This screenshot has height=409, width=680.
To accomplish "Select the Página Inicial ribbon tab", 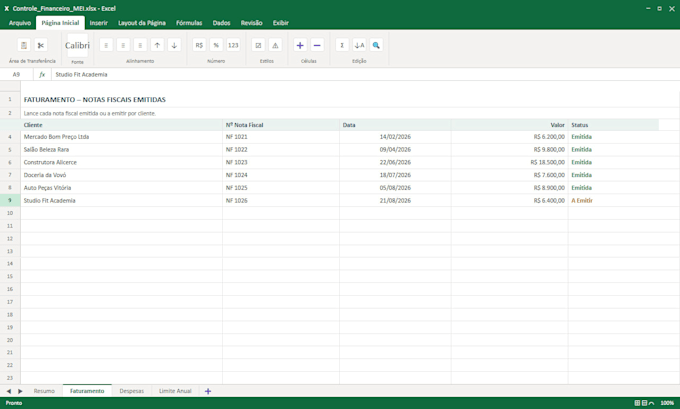I will coord(60,23).
